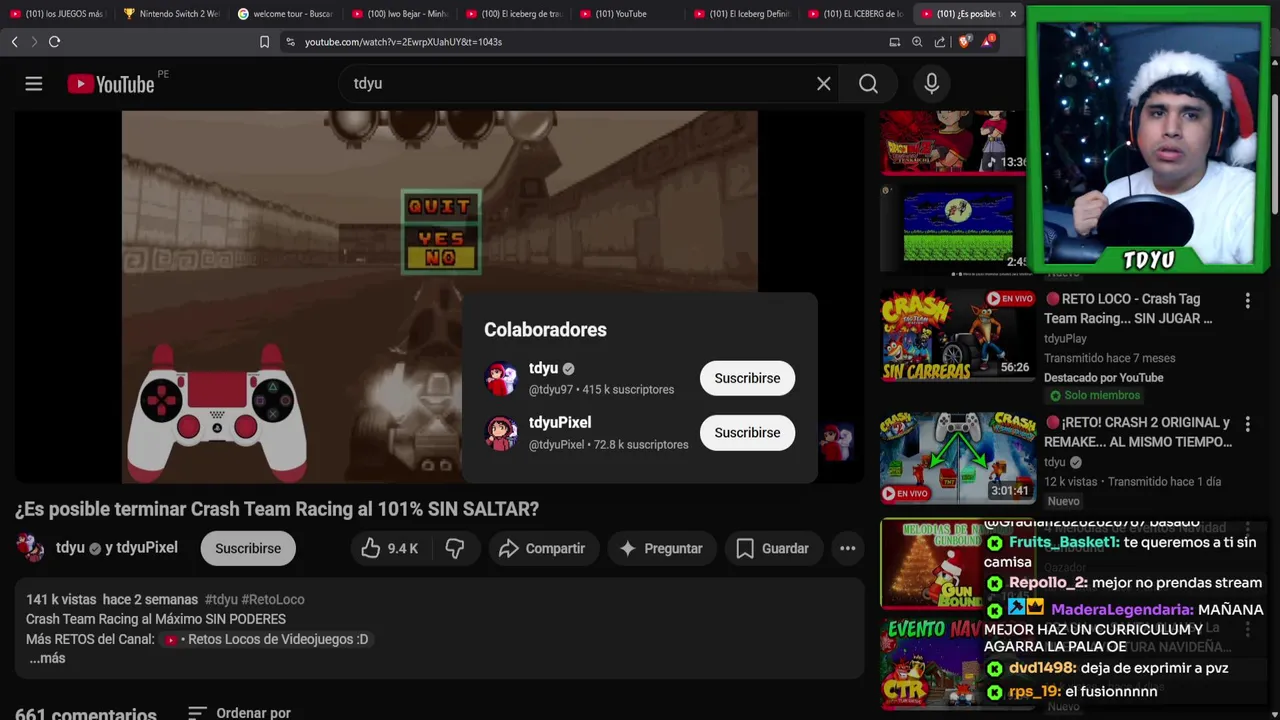Screen dimensions: 1280x720
Task: Open the 13:36 video thumbnail
Action: pyautogui.click(x=954, y=143)
